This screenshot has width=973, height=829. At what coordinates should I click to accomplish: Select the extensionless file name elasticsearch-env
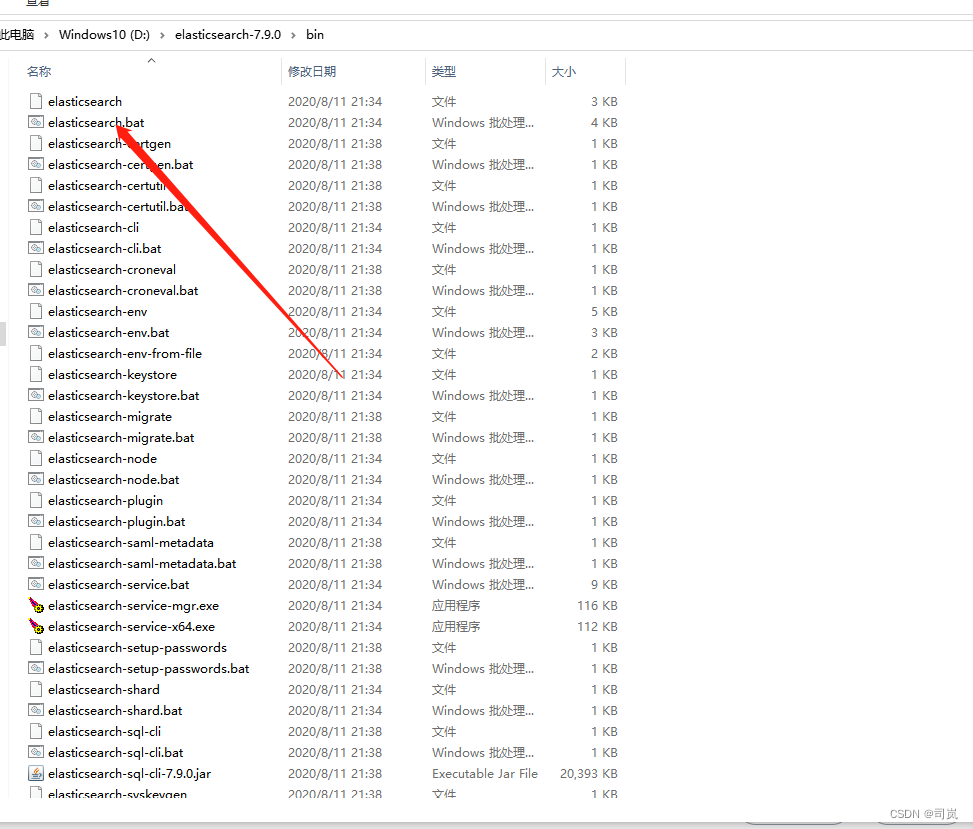[x=97, y=311]
